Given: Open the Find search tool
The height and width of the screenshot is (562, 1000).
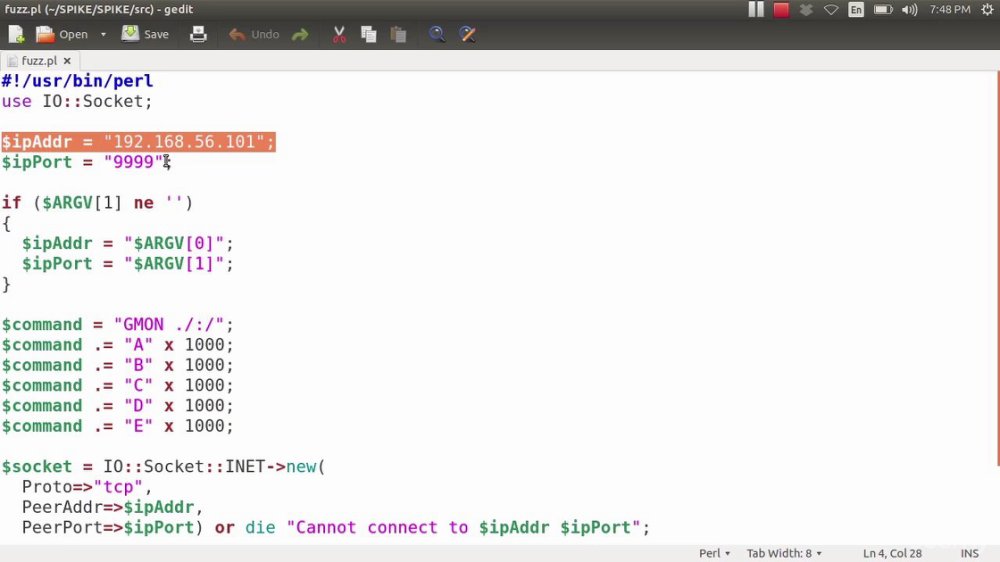Looking at the screenshot, I should [437, 34].
